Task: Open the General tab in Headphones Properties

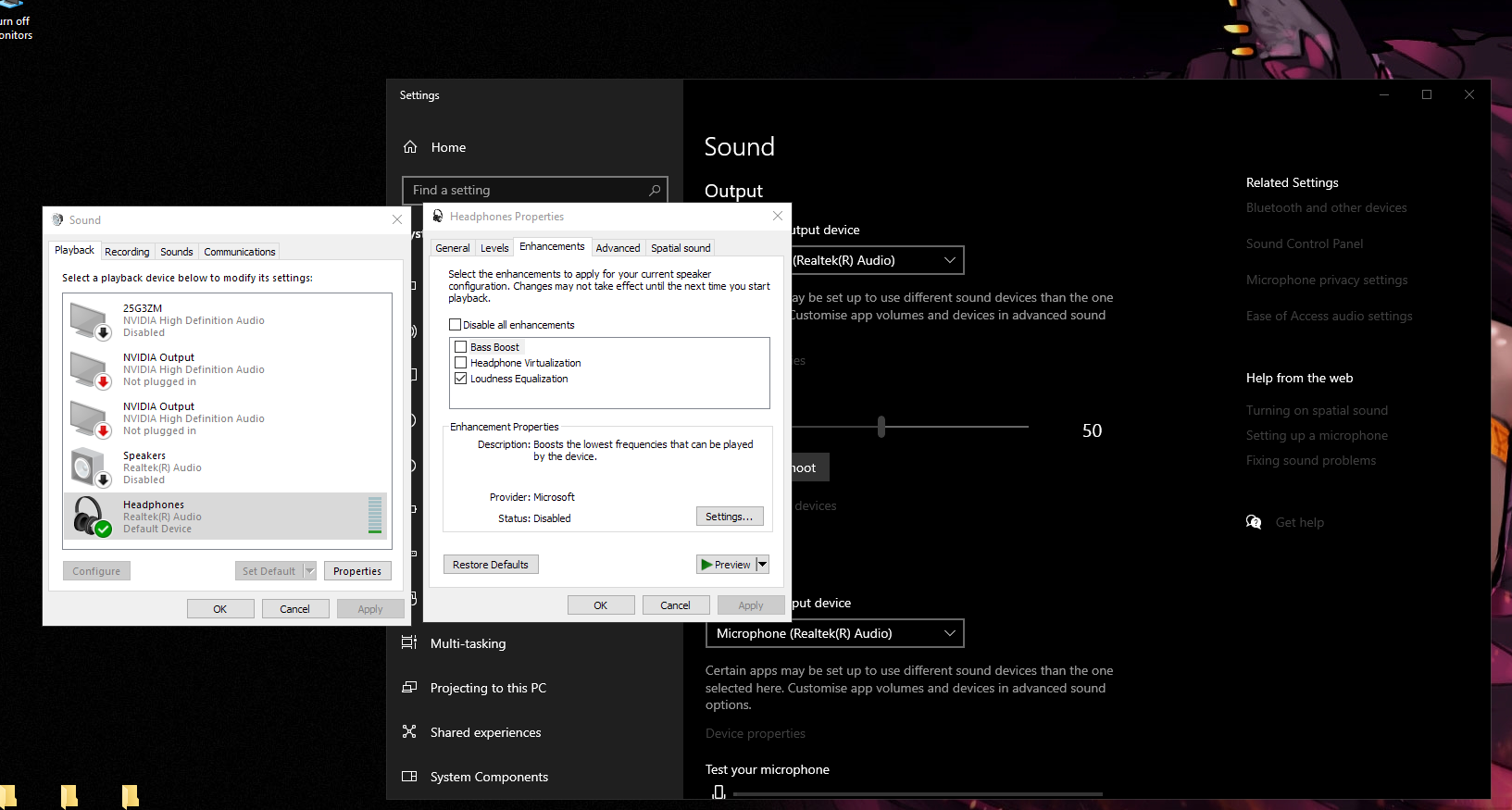Action: [453, 248]
